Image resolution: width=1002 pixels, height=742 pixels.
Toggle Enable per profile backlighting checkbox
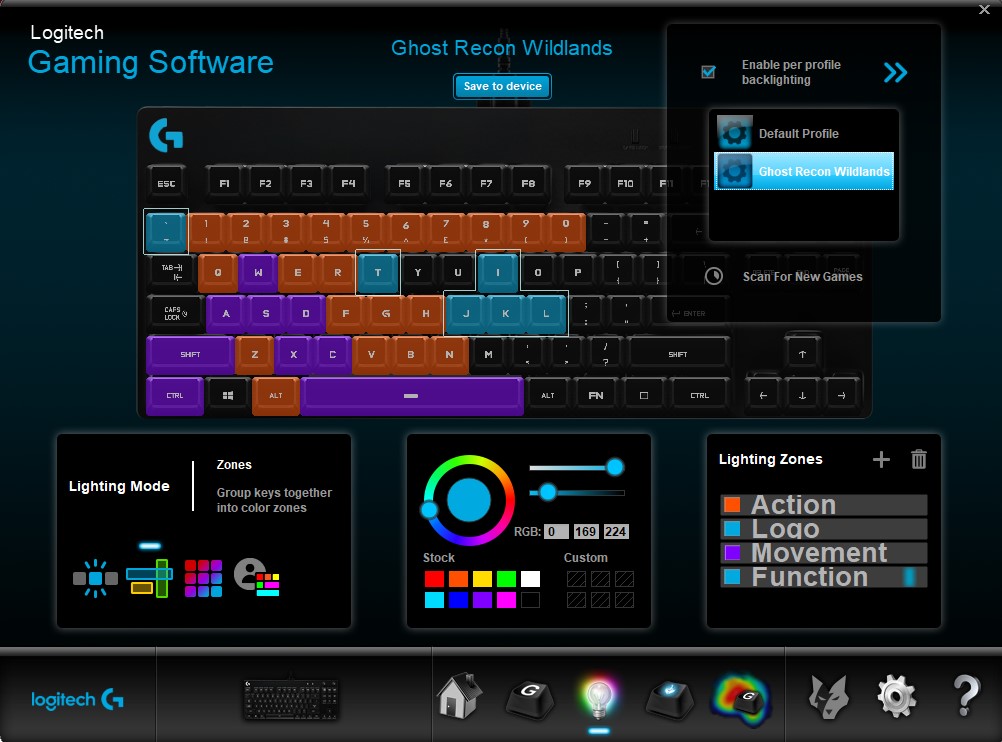point(708,72)
